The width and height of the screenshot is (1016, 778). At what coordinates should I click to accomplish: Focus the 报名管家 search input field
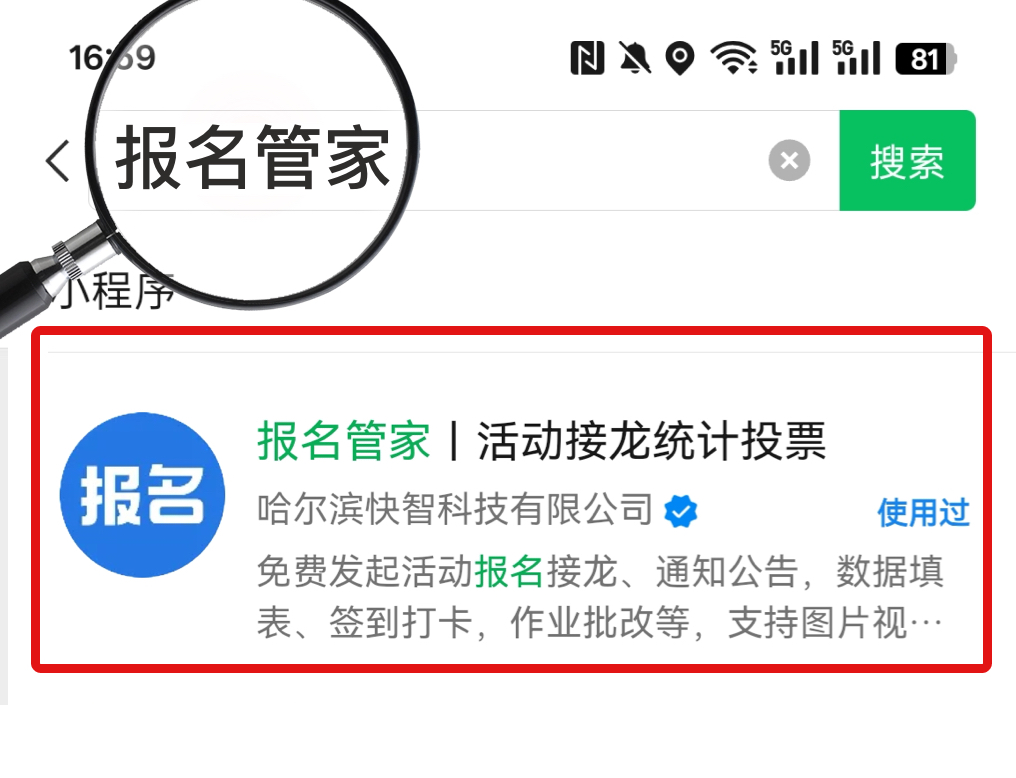[463, 160]
